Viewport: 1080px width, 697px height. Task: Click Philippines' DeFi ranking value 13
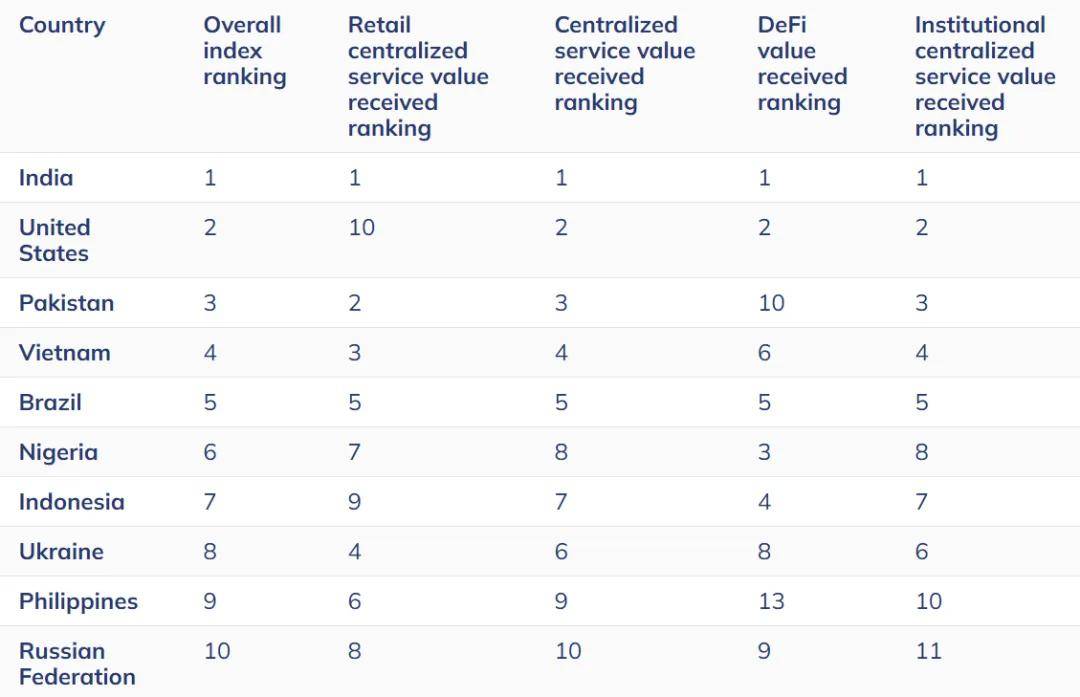click(x=771, y=602)
